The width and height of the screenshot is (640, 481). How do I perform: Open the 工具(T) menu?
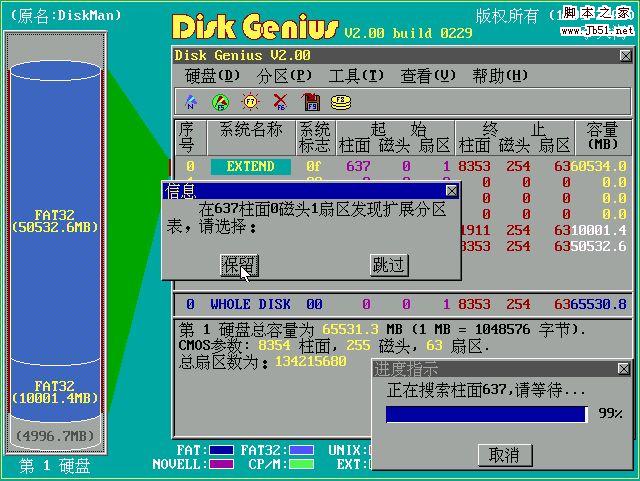coord(356,76)
